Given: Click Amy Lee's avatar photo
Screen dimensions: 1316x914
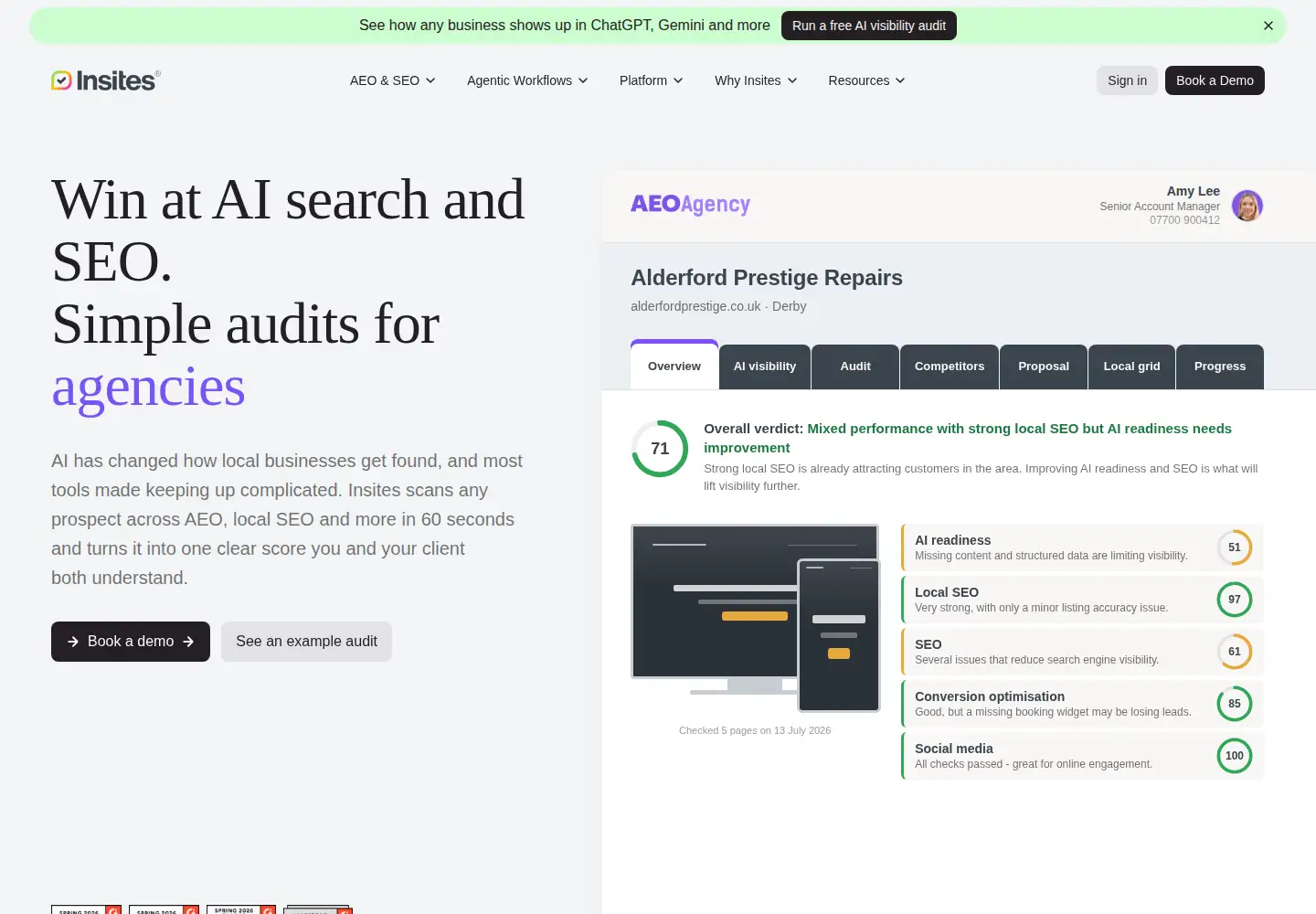Looking at the screenshot, I should (x=1247, y=206).
